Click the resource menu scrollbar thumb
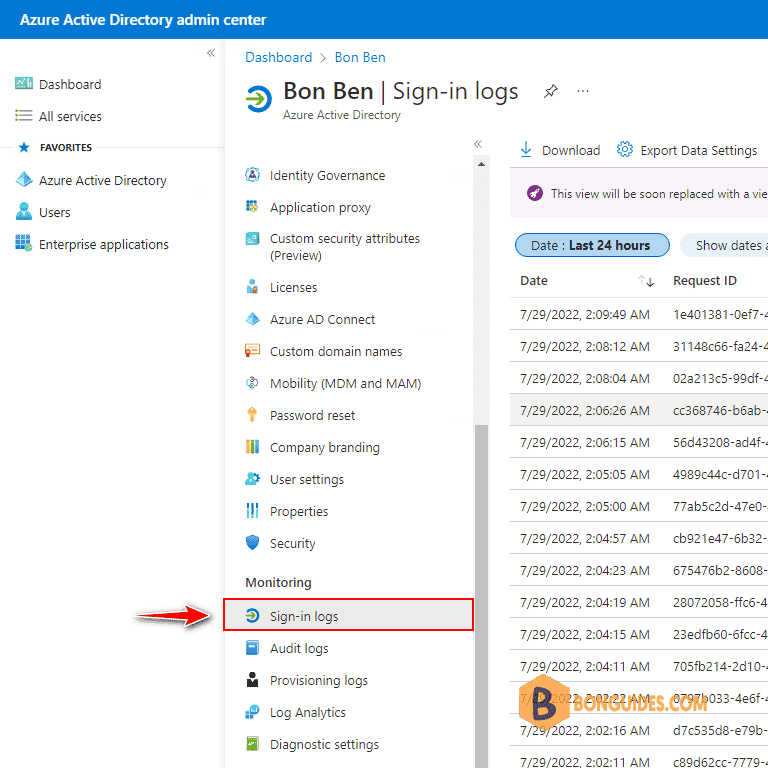 (481, 595)
